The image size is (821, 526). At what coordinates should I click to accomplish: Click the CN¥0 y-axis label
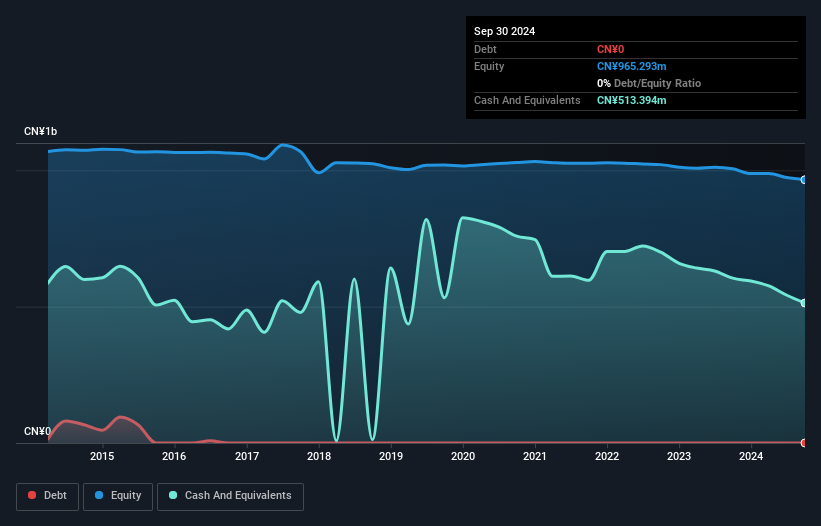(37, 431)
